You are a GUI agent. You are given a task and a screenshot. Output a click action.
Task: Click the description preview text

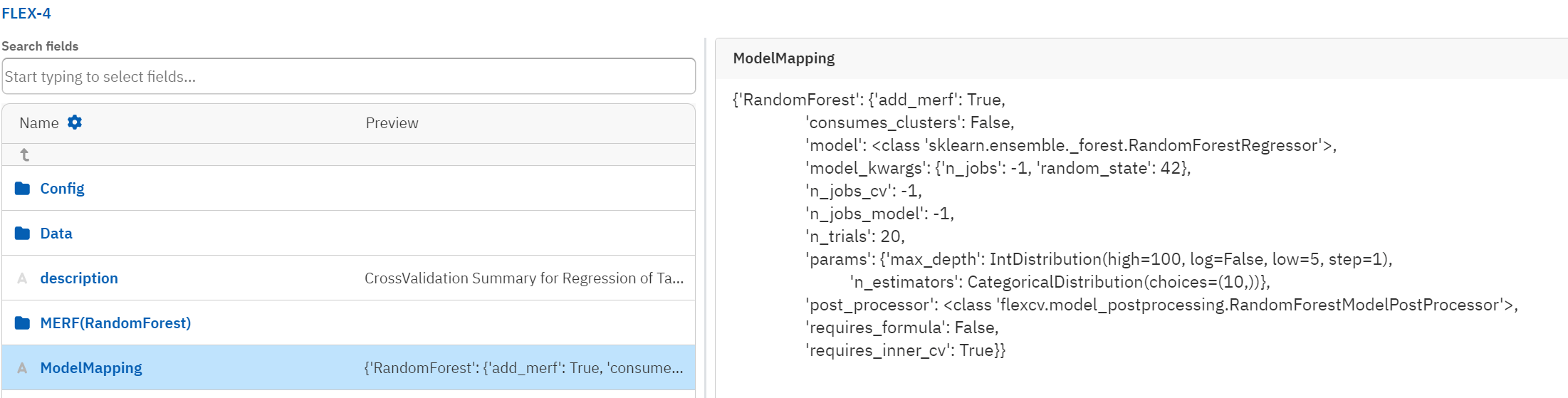pos(524,278)
